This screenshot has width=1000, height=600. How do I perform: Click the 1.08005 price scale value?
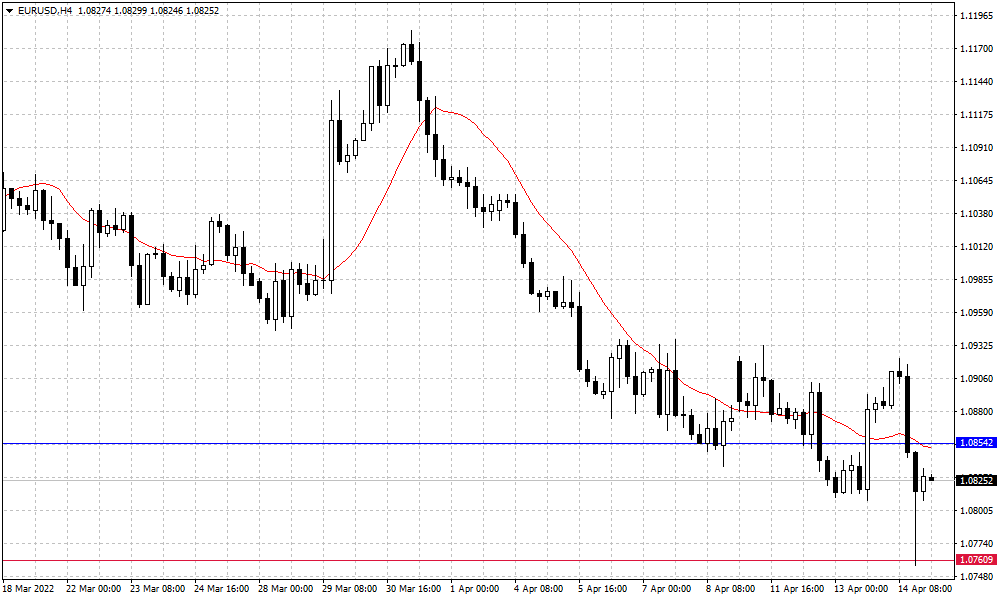point(976,511)
